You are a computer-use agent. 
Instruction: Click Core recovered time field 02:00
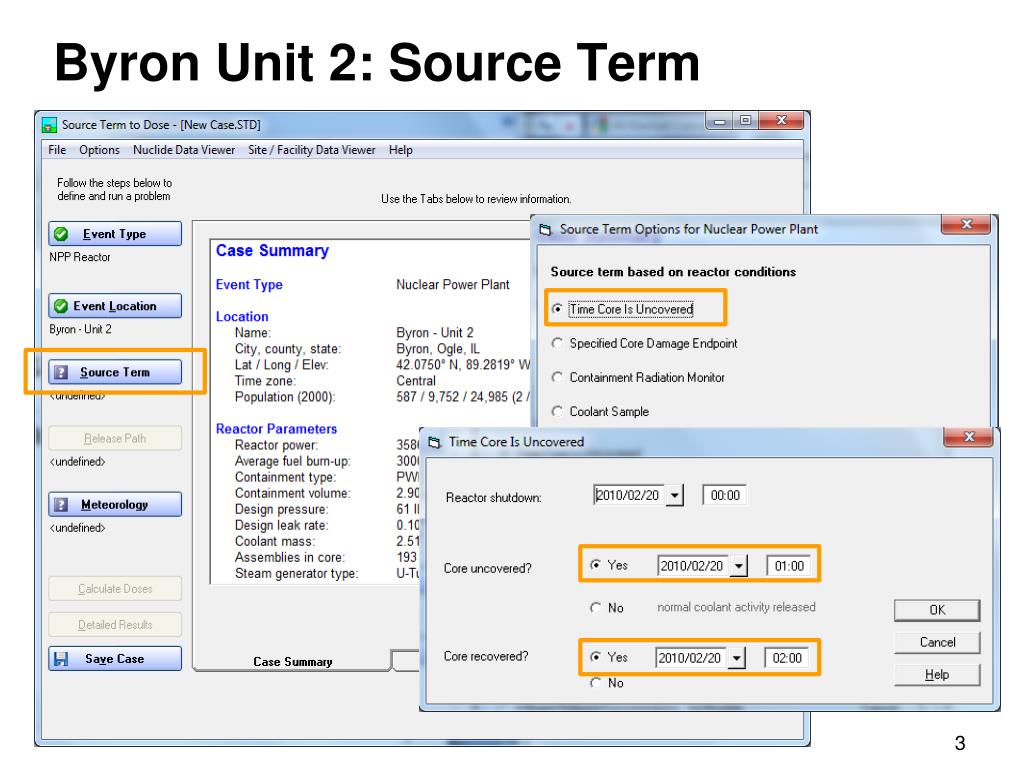787,658
